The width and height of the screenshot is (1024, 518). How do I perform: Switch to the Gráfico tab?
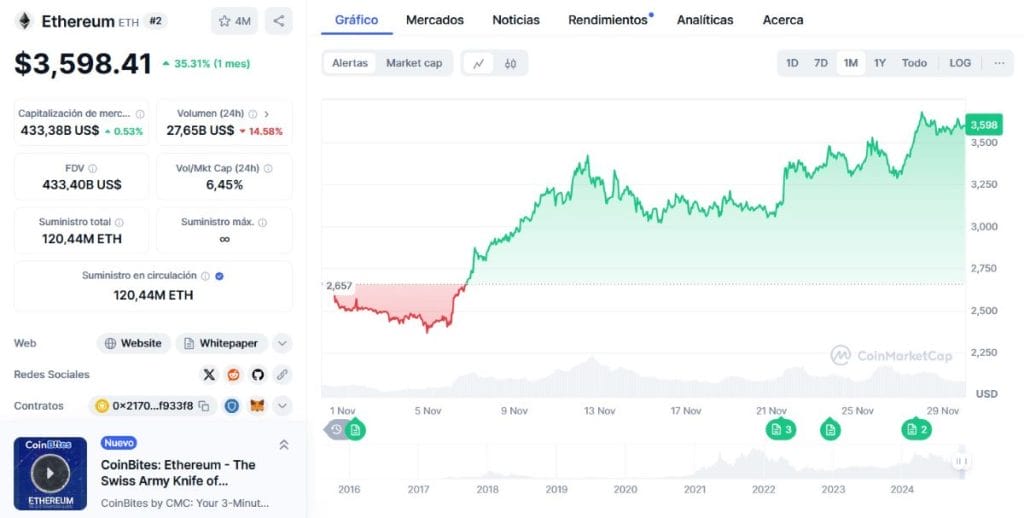pos(357,20)
